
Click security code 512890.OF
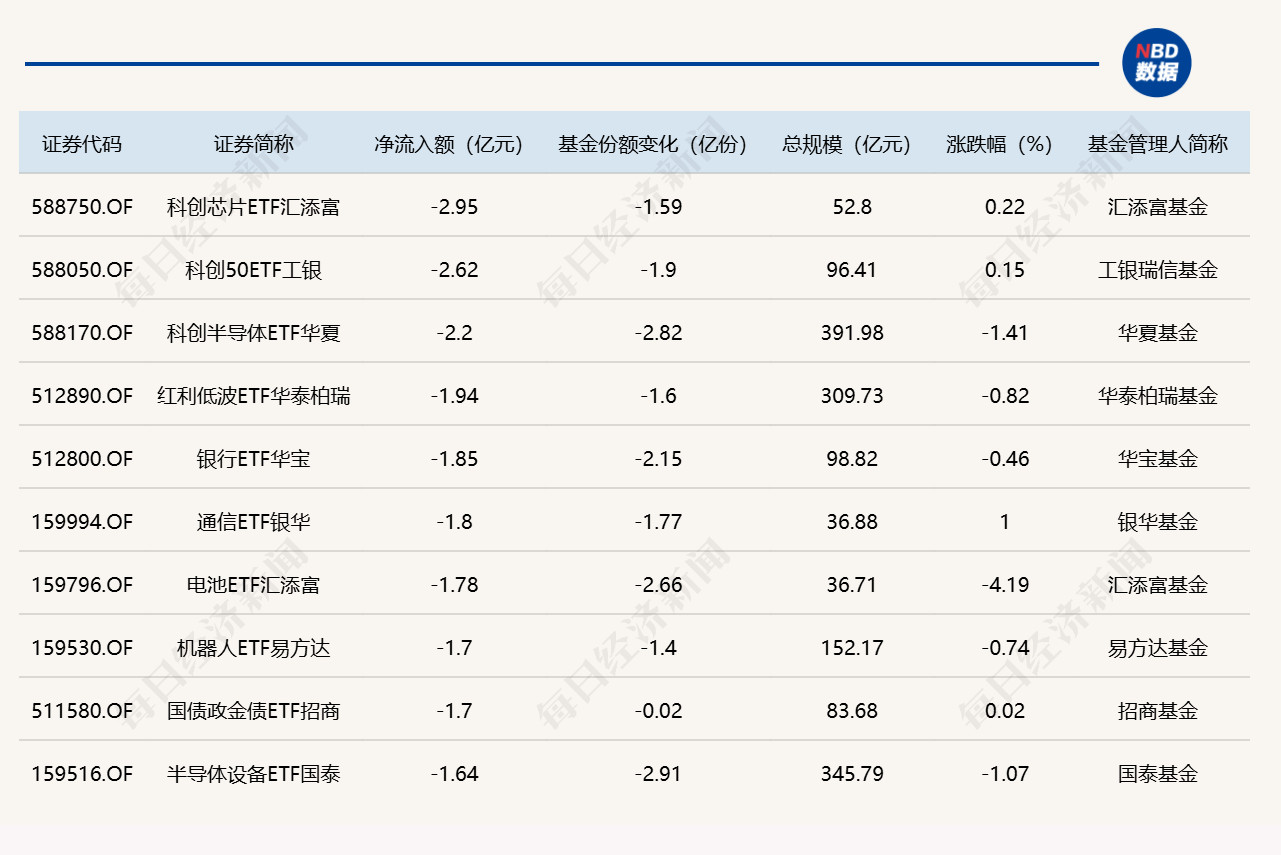pos(82,396)
